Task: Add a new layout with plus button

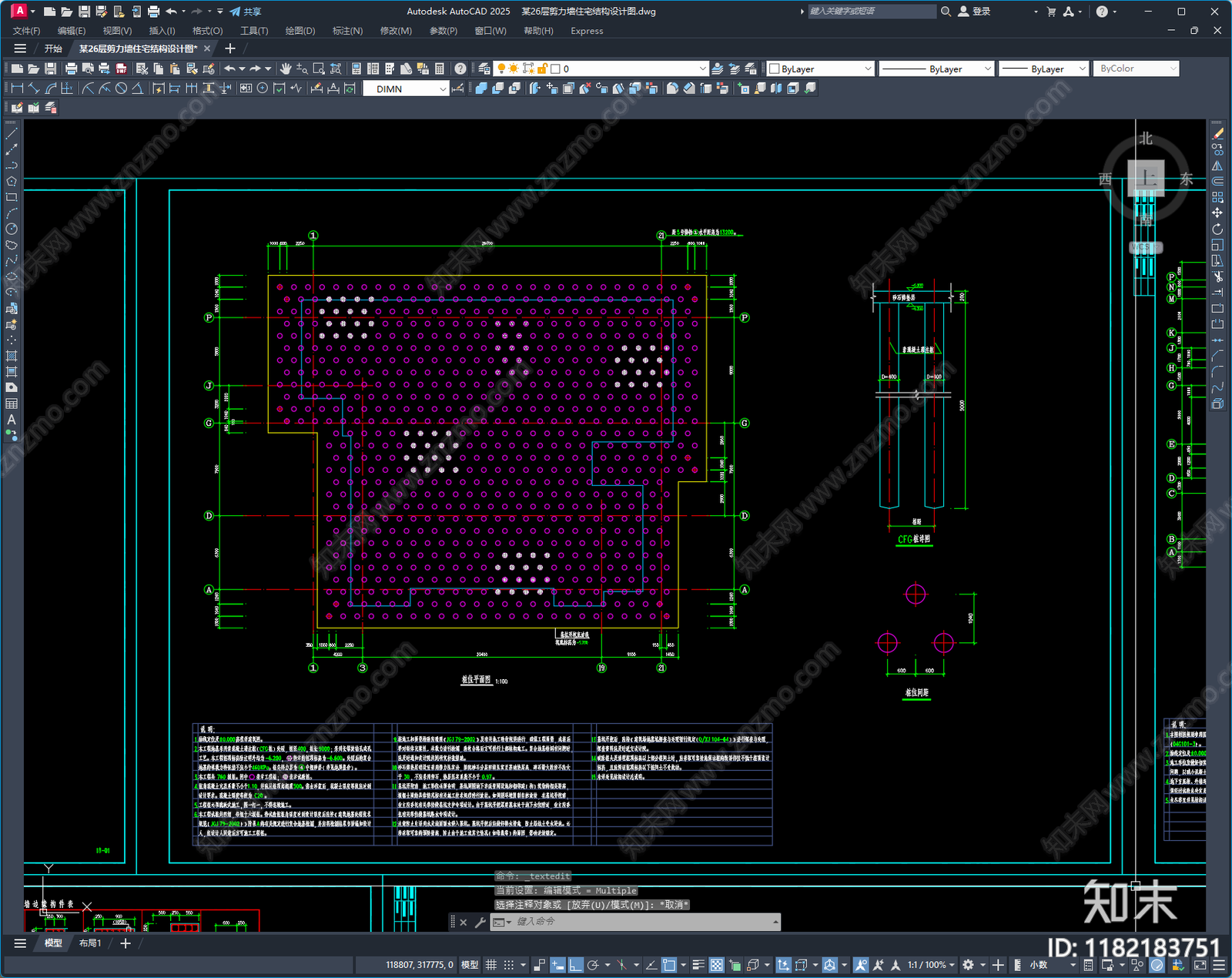Action: pos(126,943)
